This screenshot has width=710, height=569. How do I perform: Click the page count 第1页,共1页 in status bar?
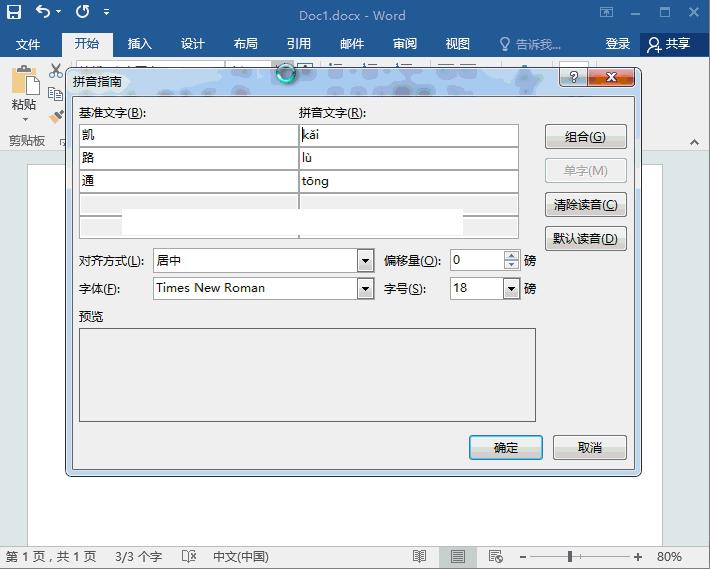(51, 556)
